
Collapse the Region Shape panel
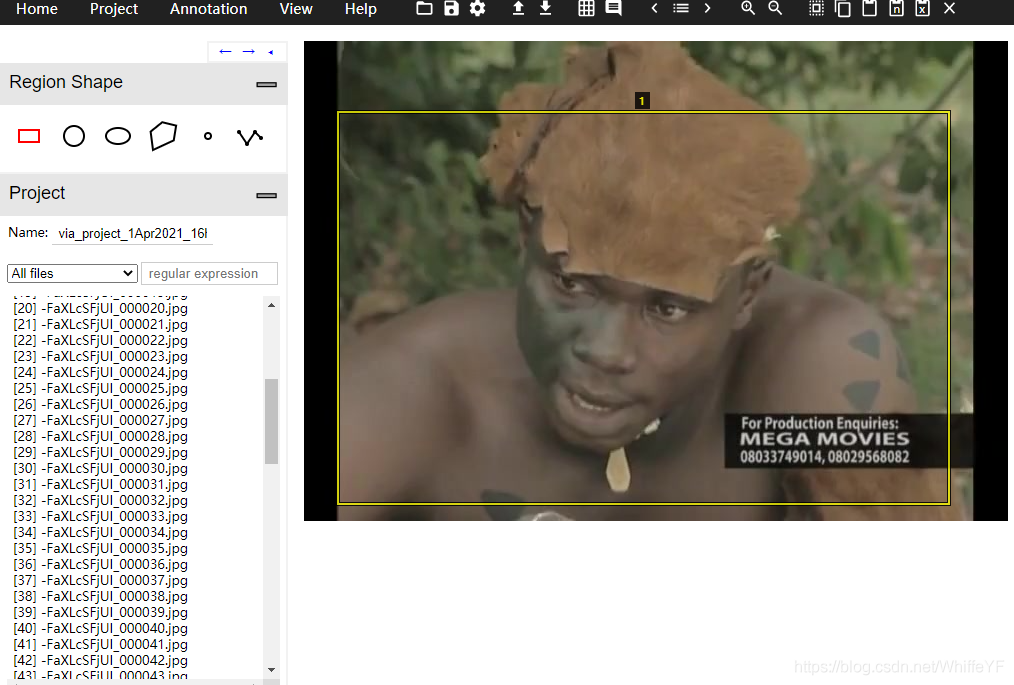click(x=266, y=84)
